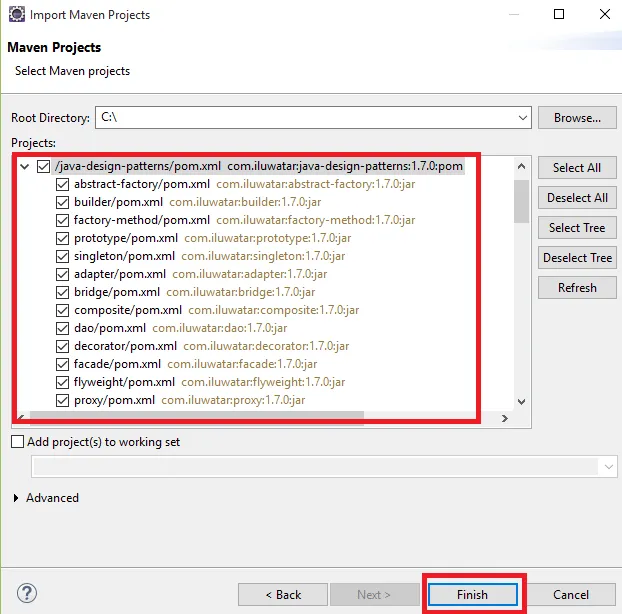The image size is (622, 614).
Task: Select bridge/pom.xml row label
Action: click(117, 292)
